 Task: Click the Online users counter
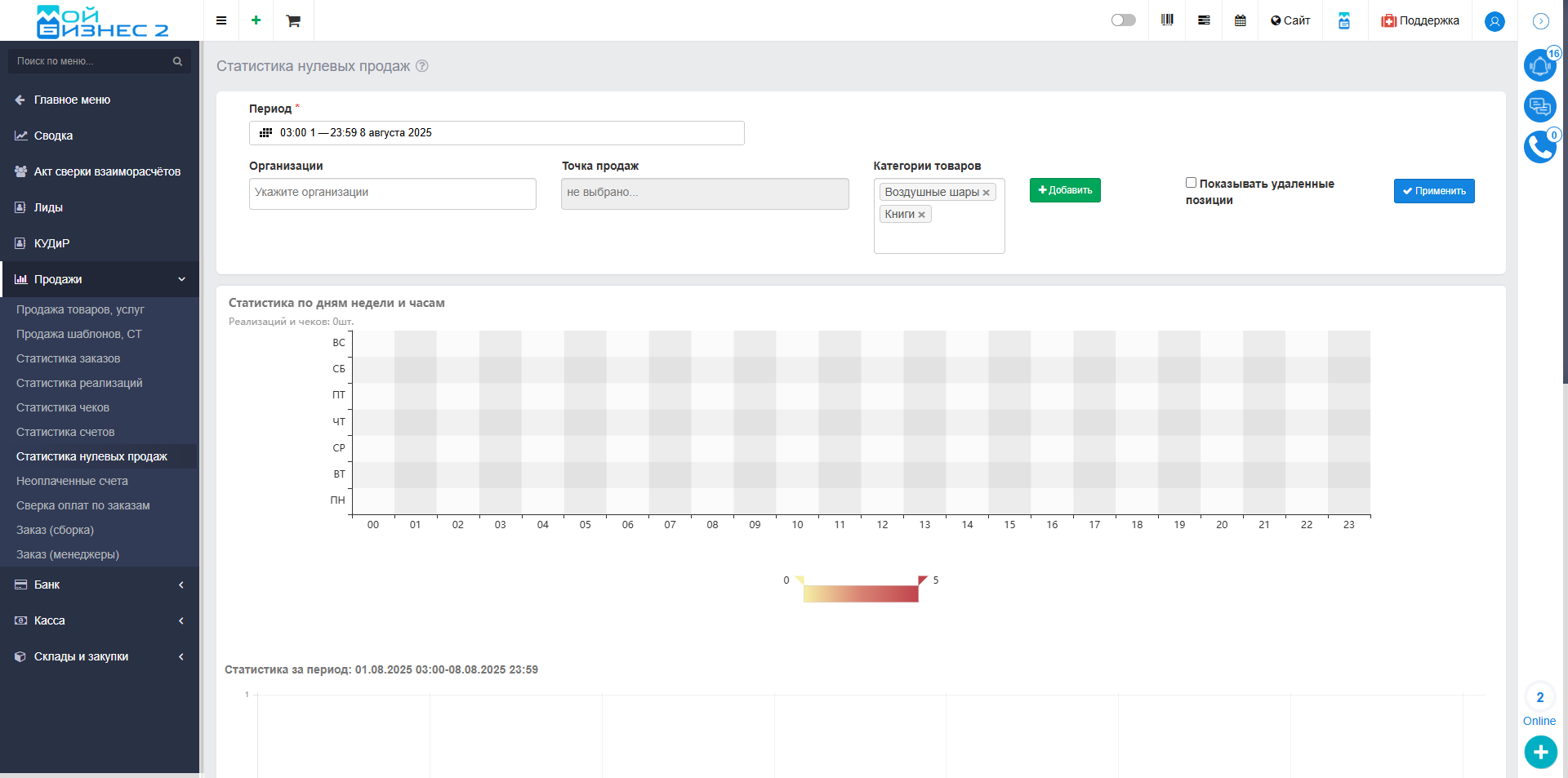point(1540,705)
